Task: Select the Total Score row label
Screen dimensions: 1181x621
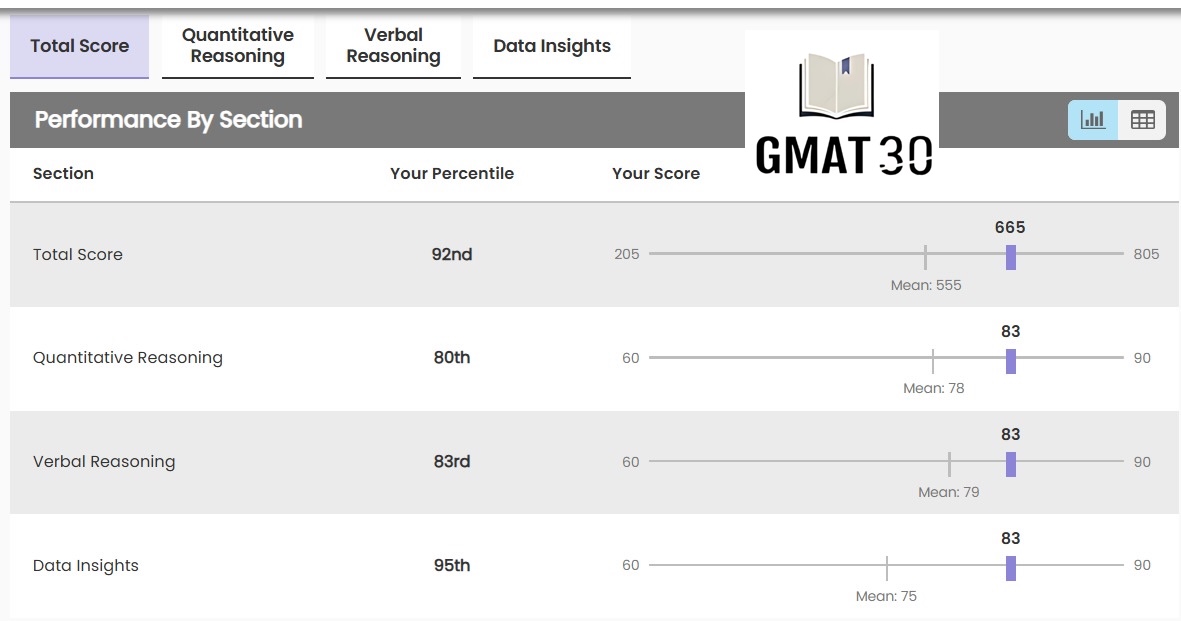Action: pyautogui.click(x=78, y=254)
